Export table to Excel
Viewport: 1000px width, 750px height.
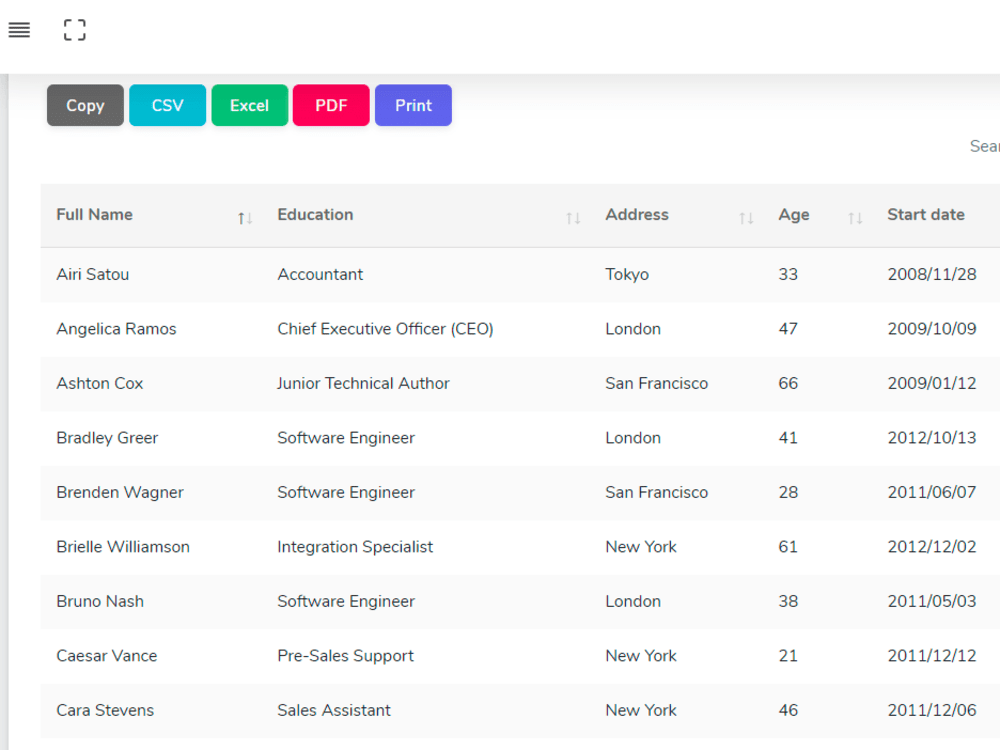coord(249,105)
